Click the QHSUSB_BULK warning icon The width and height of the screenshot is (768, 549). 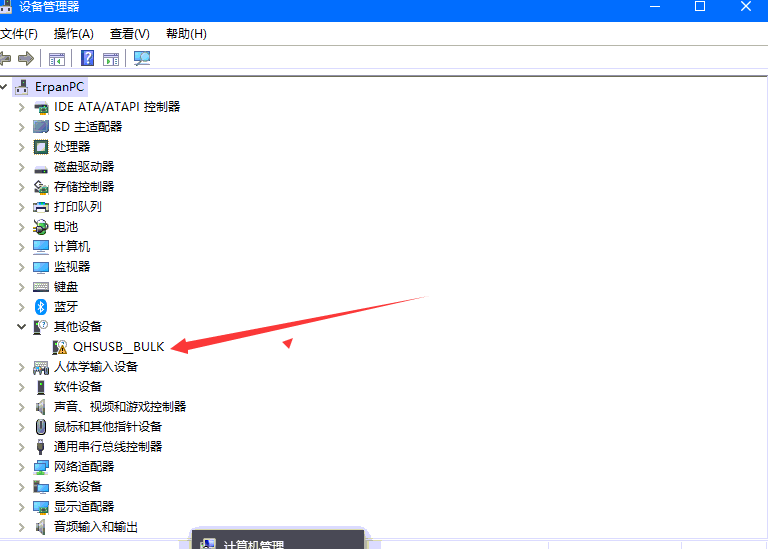60,347
